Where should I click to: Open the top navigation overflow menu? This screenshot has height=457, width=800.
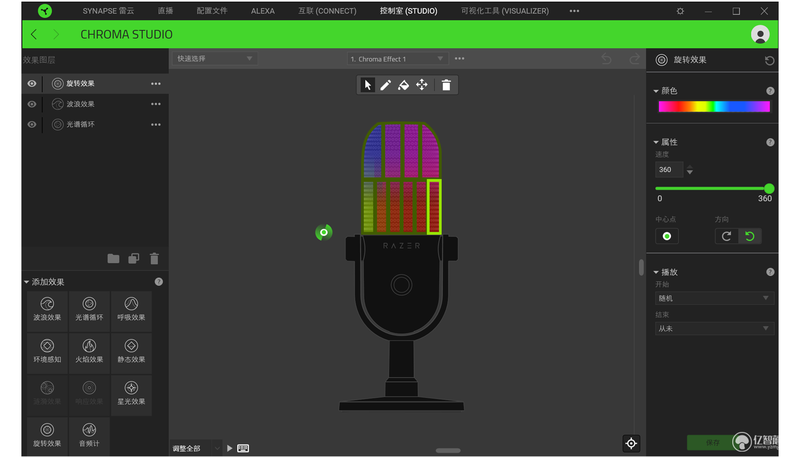point(574,11)
